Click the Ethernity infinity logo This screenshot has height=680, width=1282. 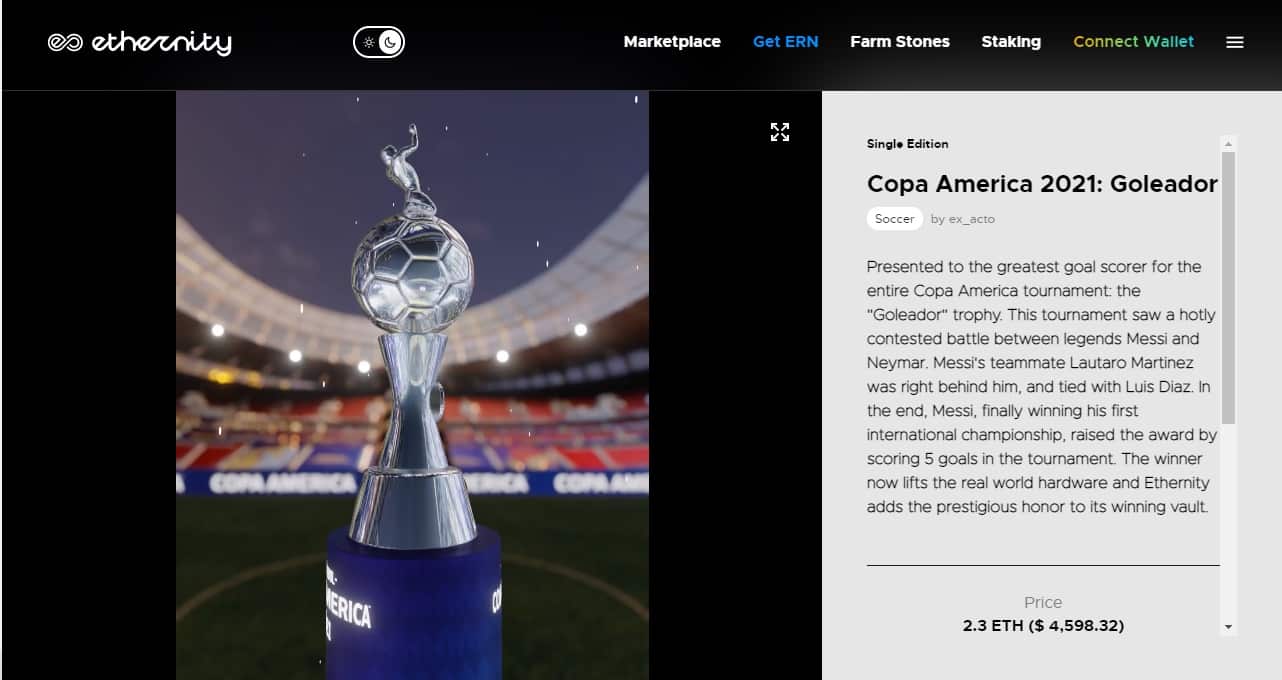tap(65, 42)
